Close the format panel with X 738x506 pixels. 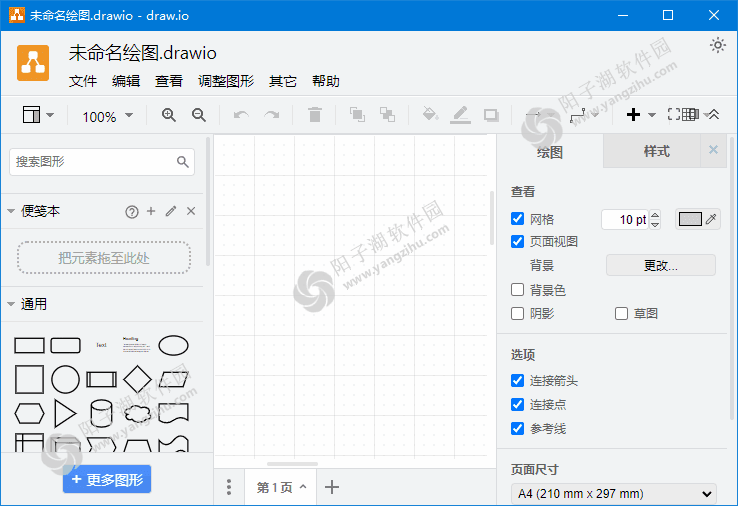tap(714, 150)
